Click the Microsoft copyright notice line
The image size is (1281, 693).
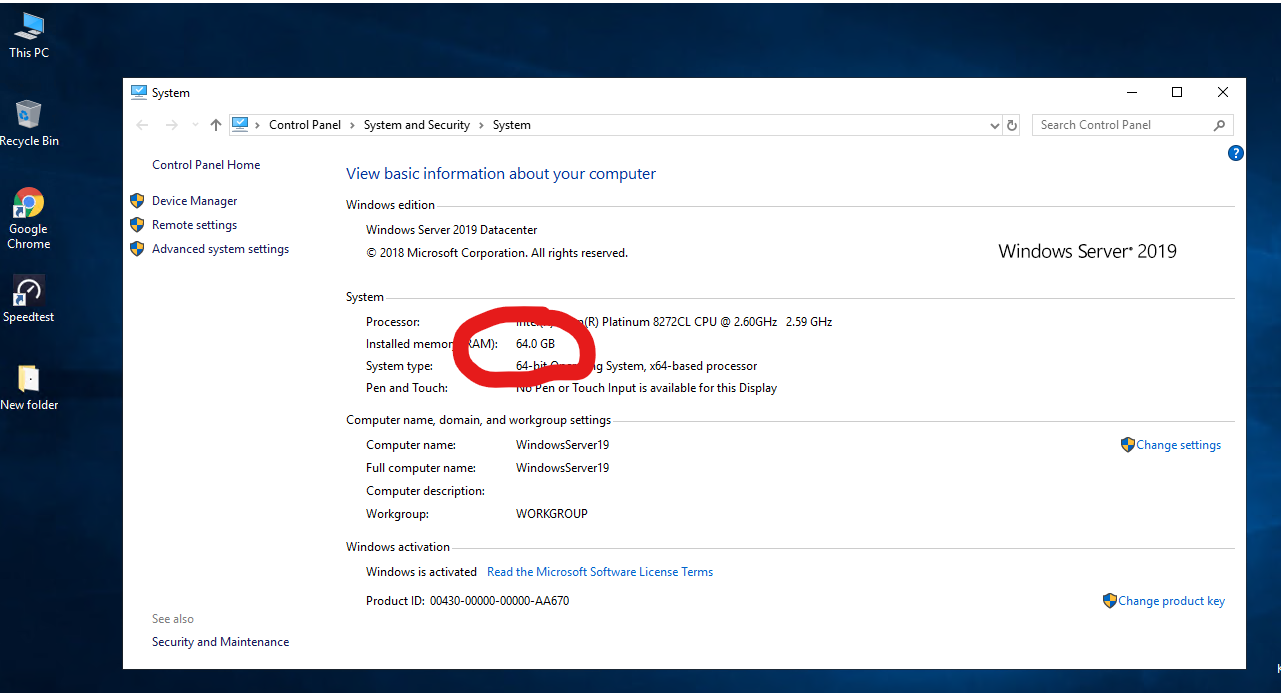[x=497, y=253]
